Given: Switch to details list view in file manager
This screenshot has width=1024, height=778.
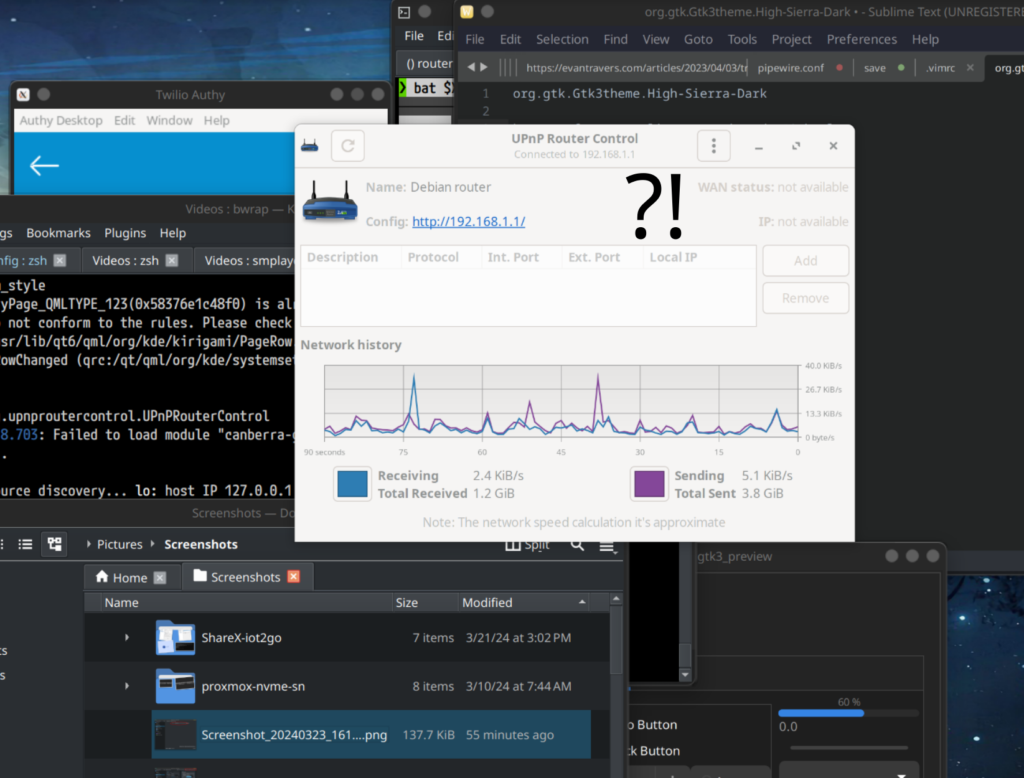Looking at the screenshot, I should [x=26, y=545].
